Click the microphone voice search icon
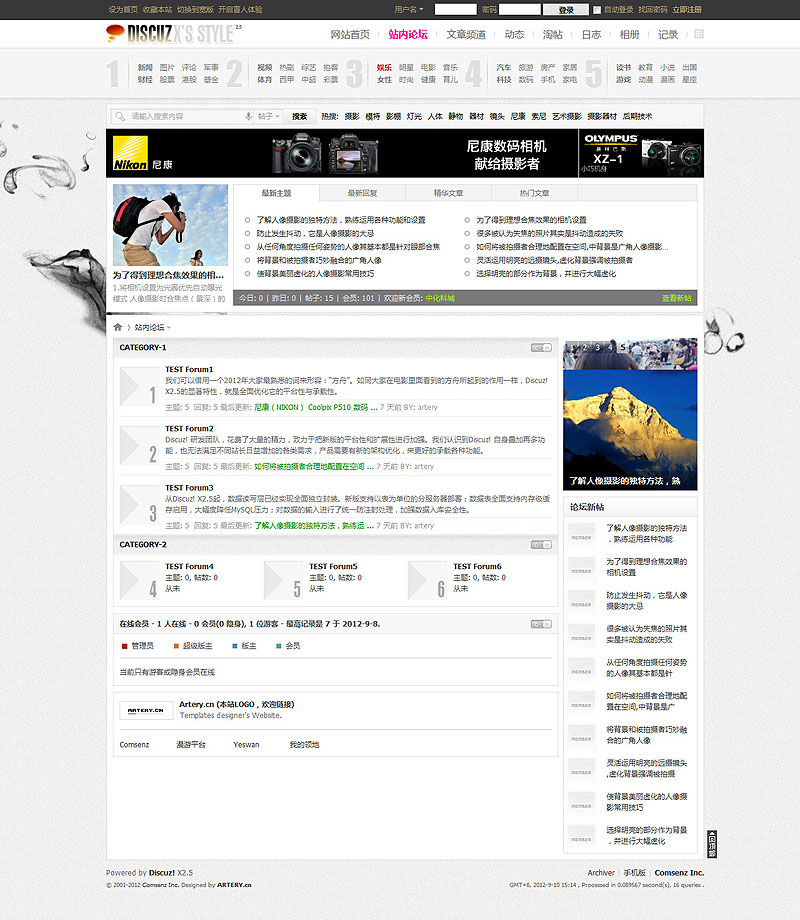Image resolution: width=800 pixels, height=920 pixels. click(x=248, y=116)
